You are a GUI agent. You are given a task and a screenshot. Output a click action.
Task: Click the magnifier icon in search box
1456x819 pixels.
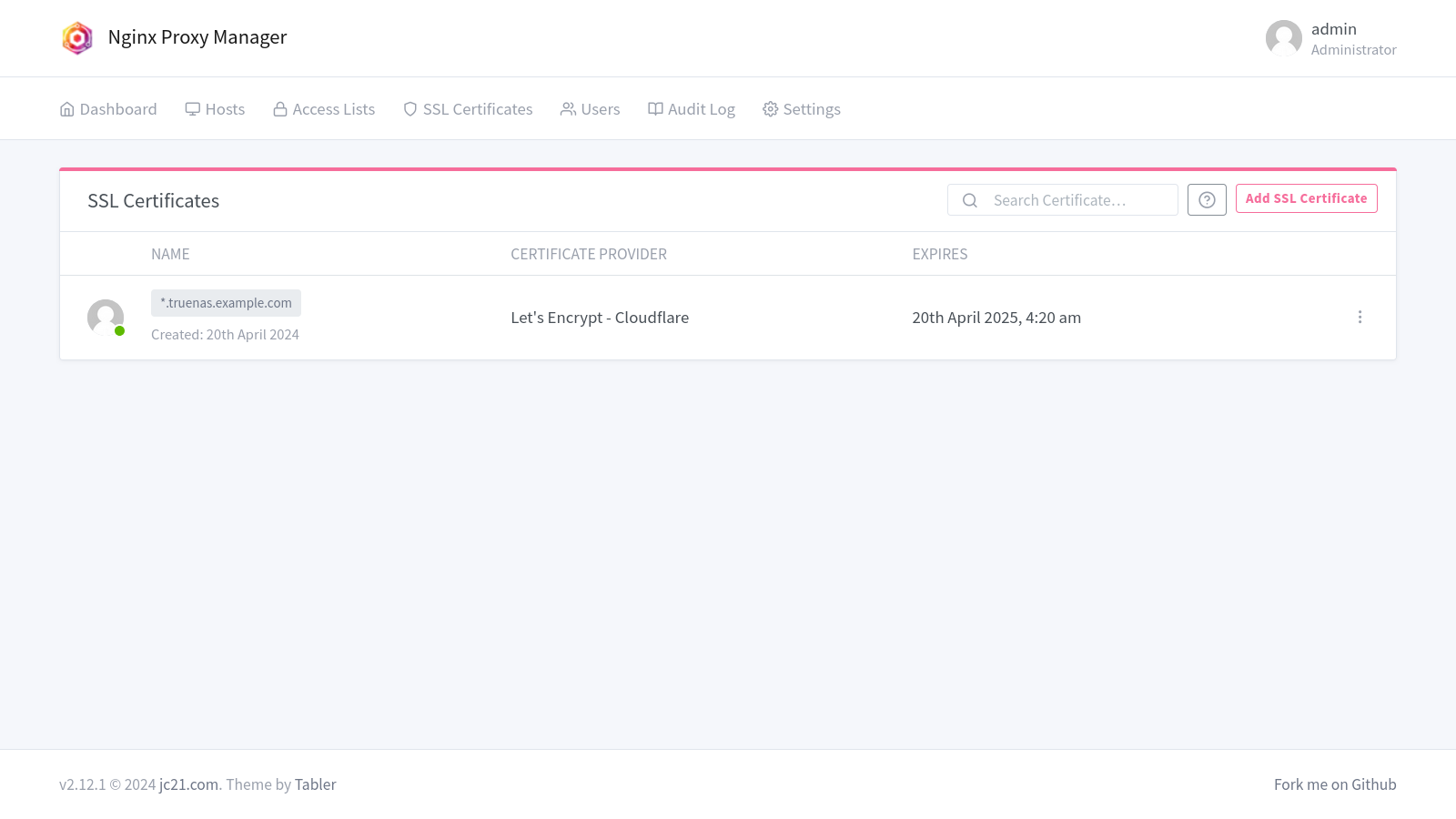point(970,200)
